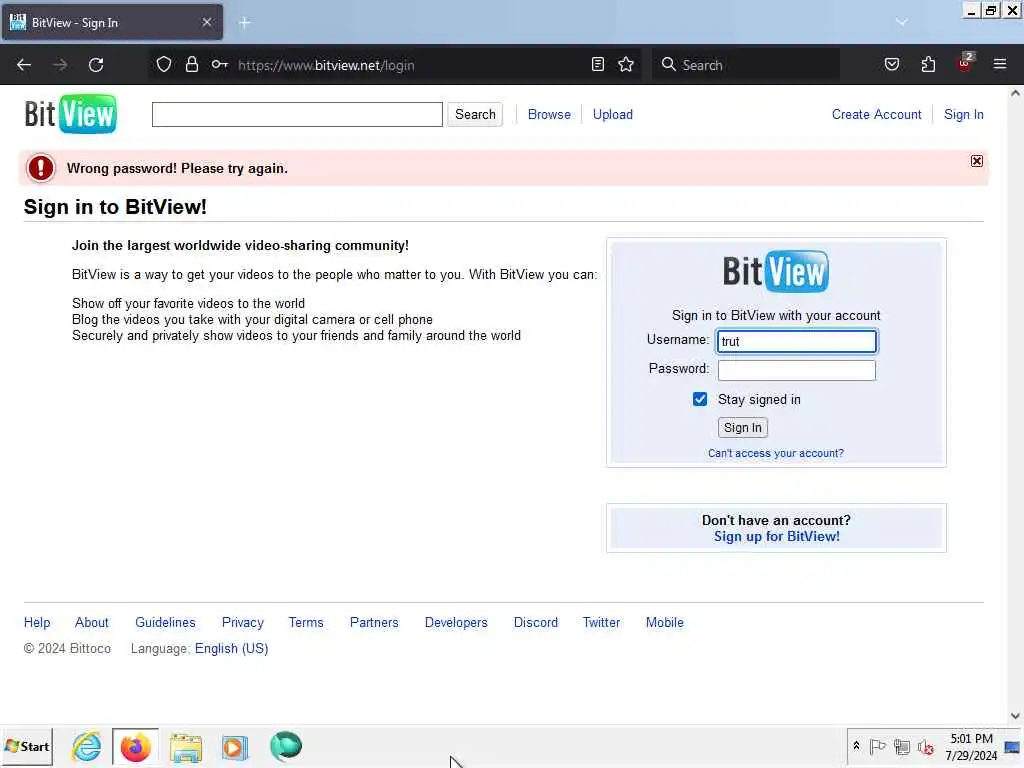Bookmark this page with the star icon
This screenshot has width=1024, height=768.
626,64
